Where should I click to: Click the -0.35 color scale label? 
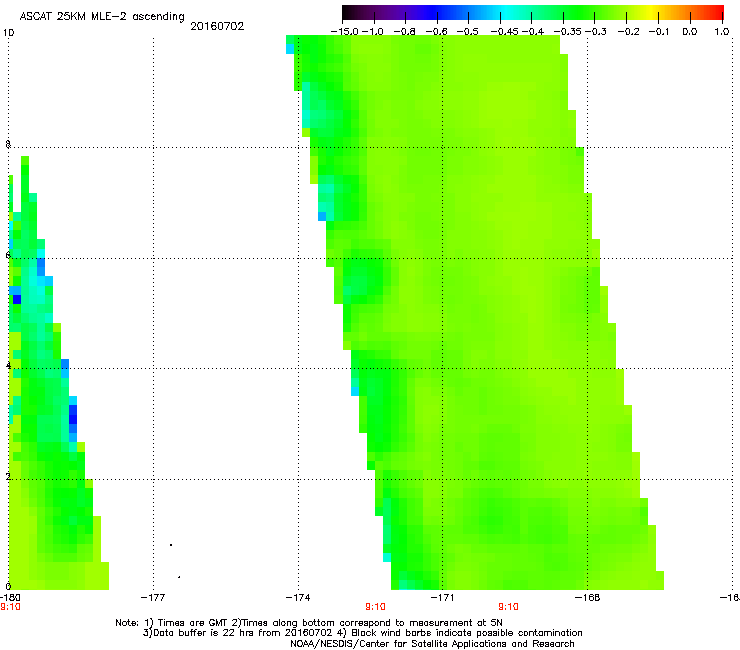click(568, 32)
